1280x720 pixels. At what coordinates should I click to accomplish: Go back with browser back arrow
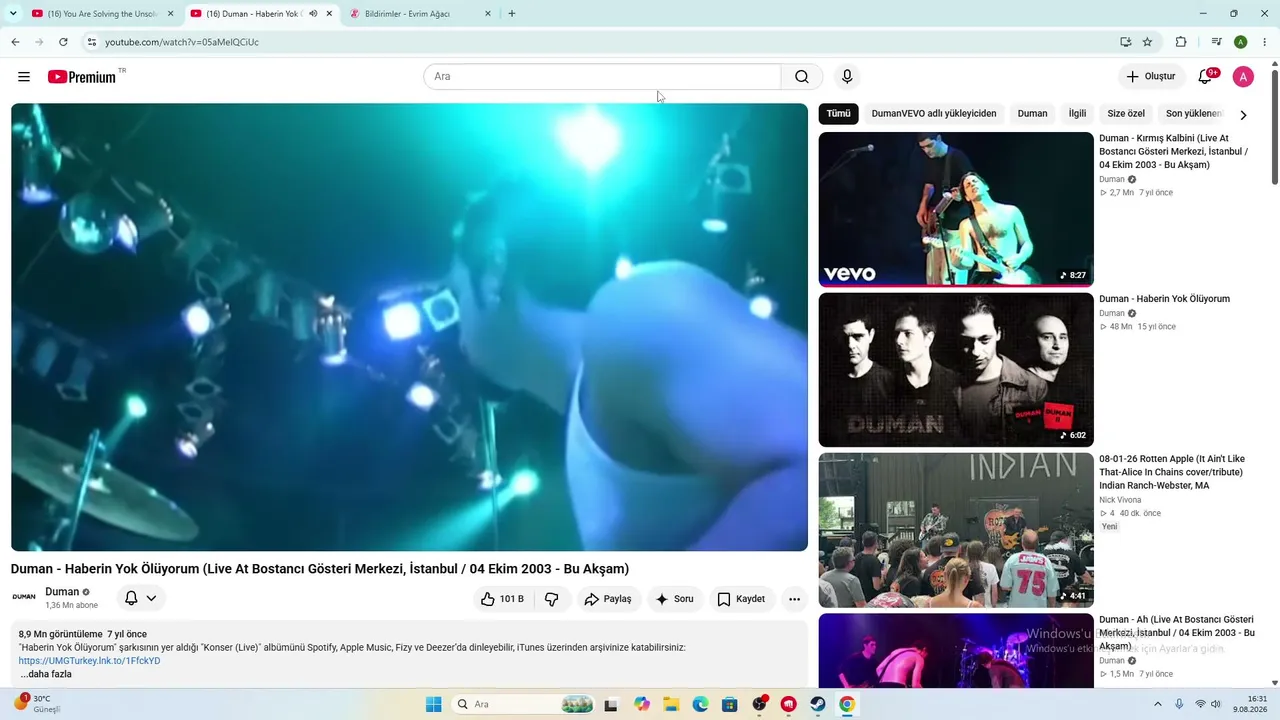point(15,42)
